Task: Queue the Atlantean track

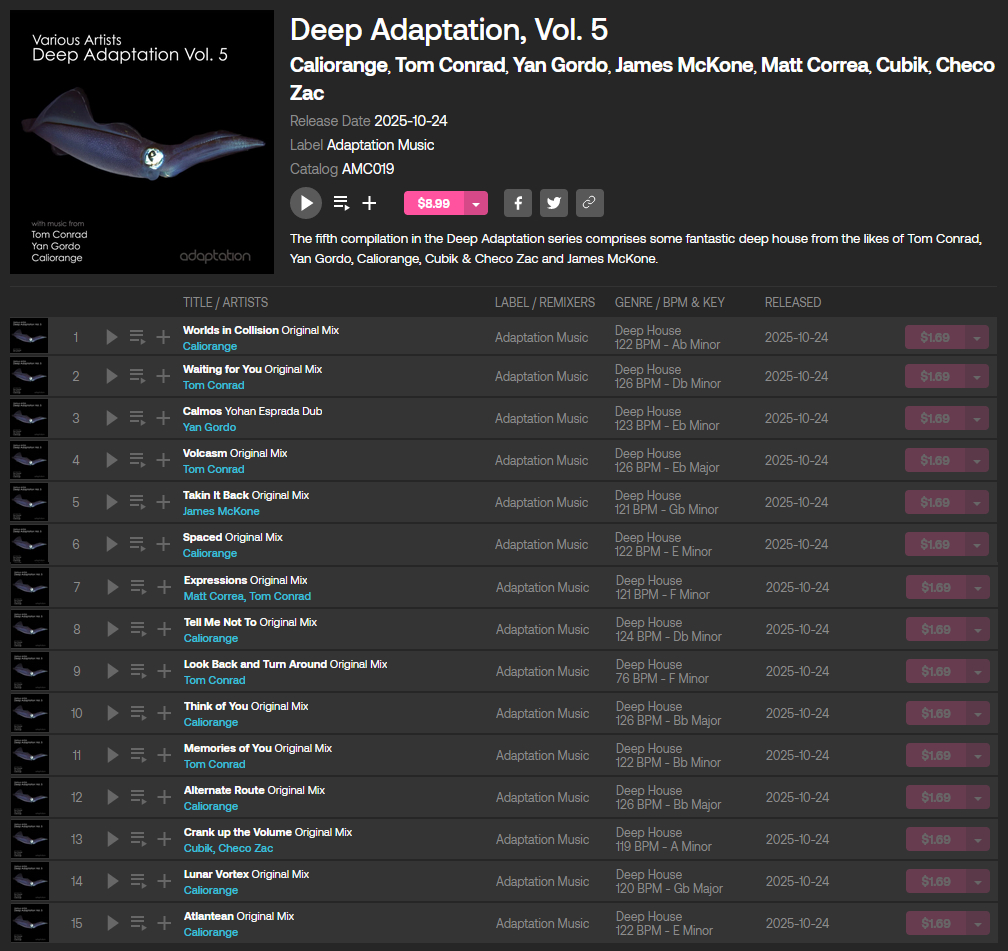Action: 137,923
